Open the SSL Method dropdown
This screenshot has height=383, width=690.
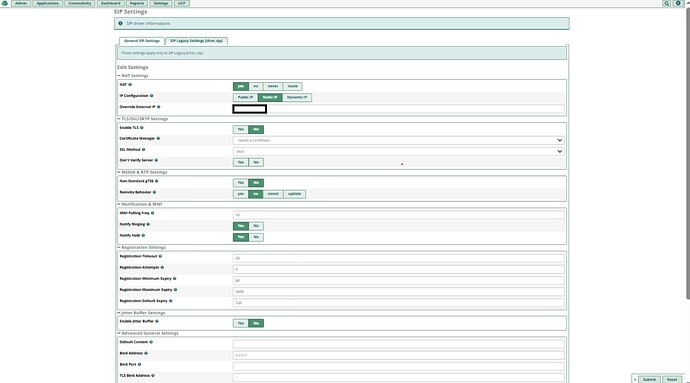pos(399,151)
